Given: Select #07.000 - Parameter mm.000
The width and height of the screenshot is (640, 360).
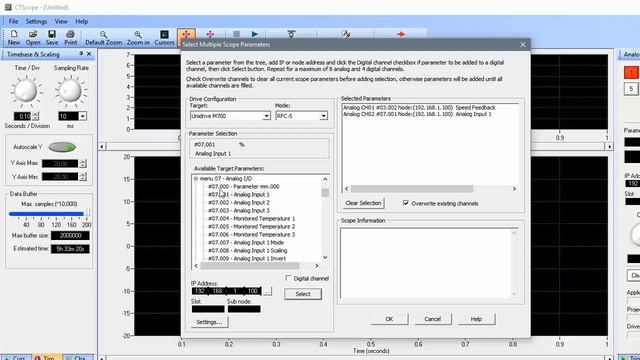Looking at the screenshot, I should [x=244, y=187].
